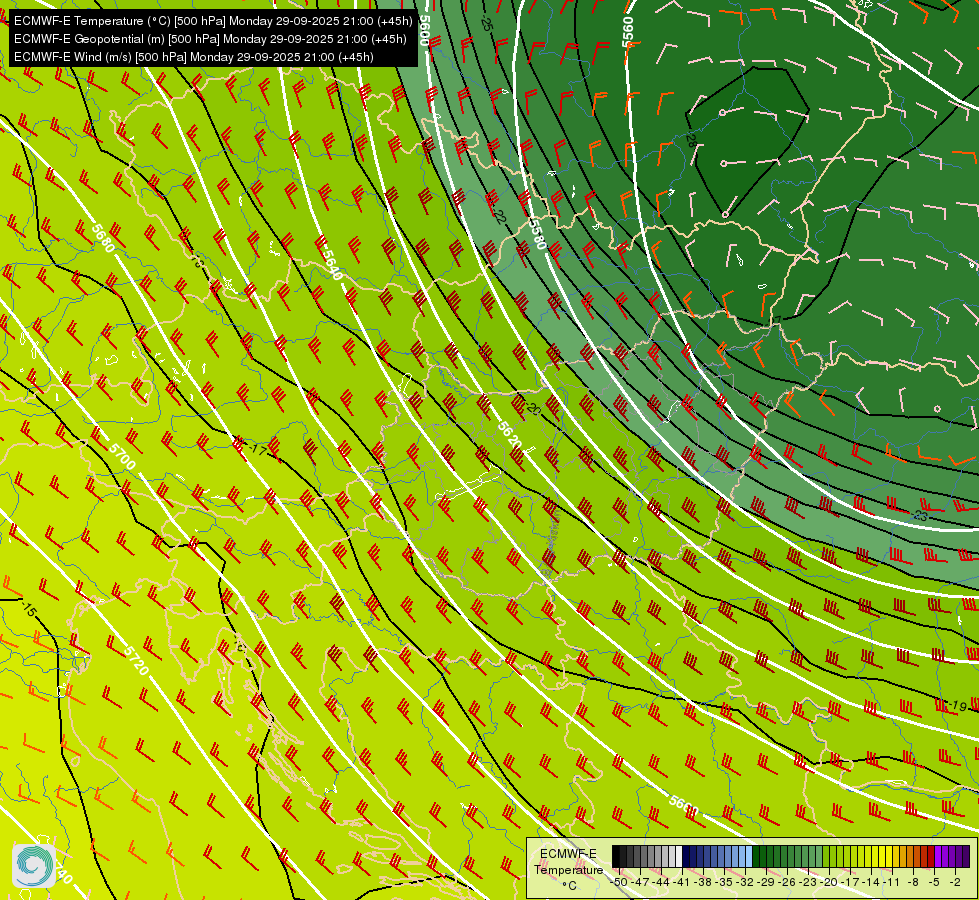Image resolution: width=979 pixels, height=900 pixels.
Task: Click the -23 isotherm label
Action: pos(921,517)
